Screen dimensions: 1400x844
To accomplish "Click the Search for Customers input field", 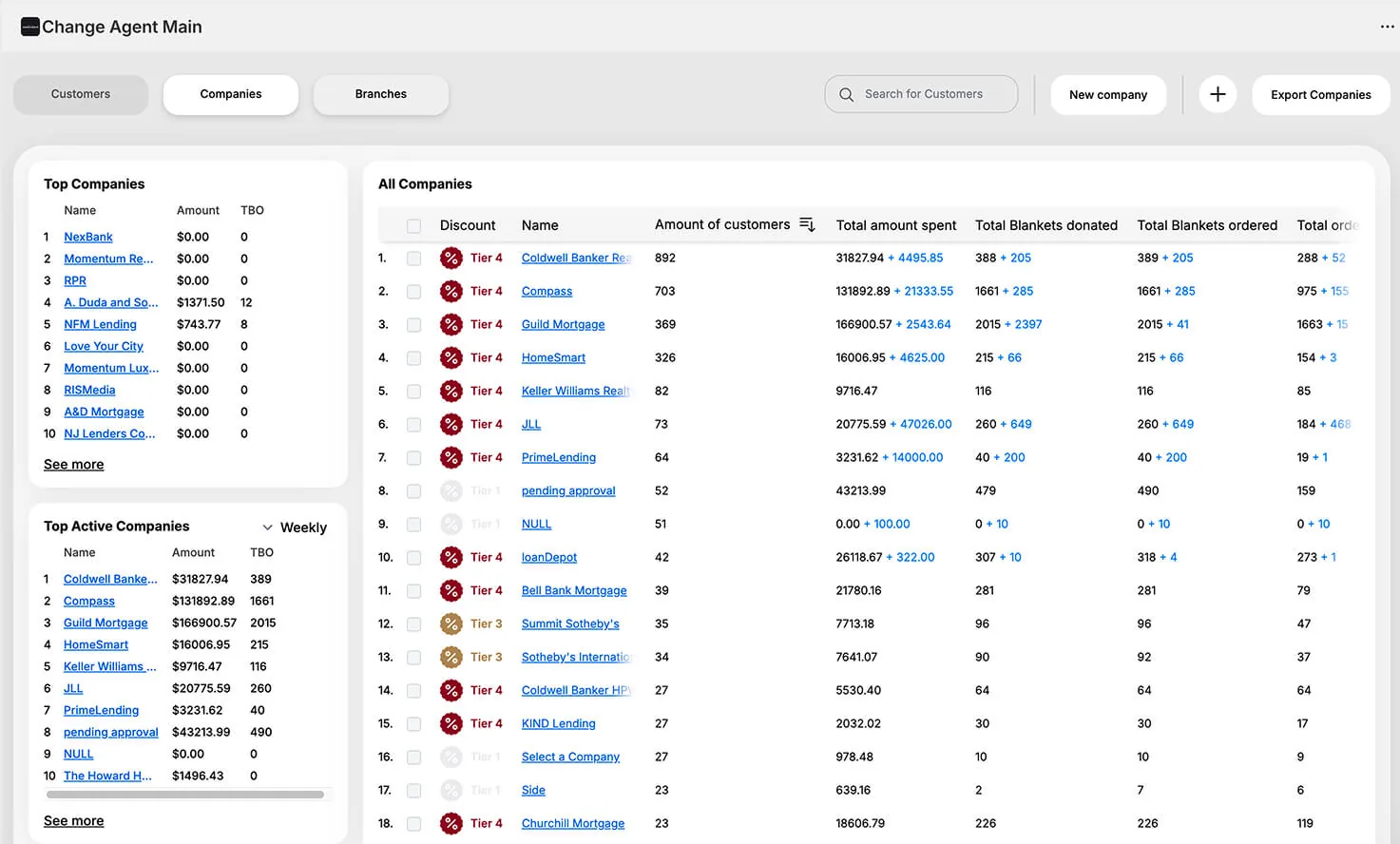I will 922,94.
